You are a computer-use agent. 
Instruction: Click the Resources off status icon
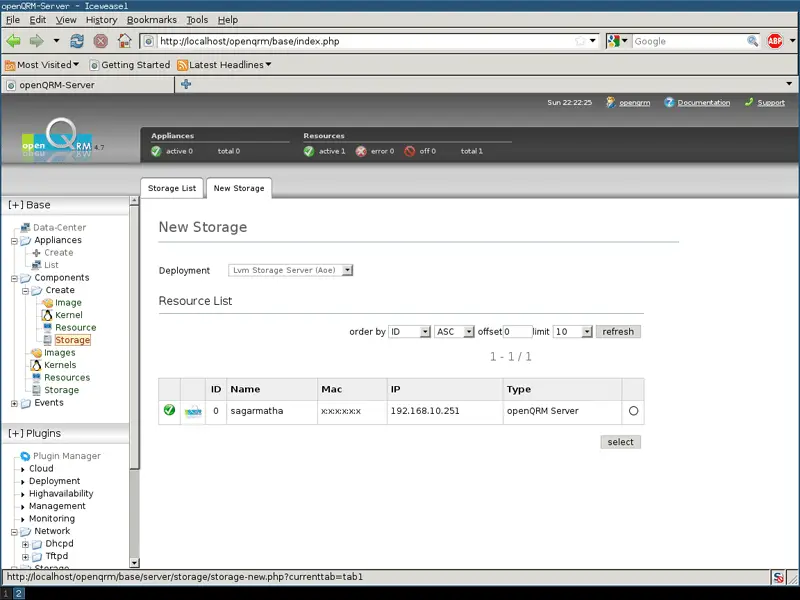click(x=409, y=151)
